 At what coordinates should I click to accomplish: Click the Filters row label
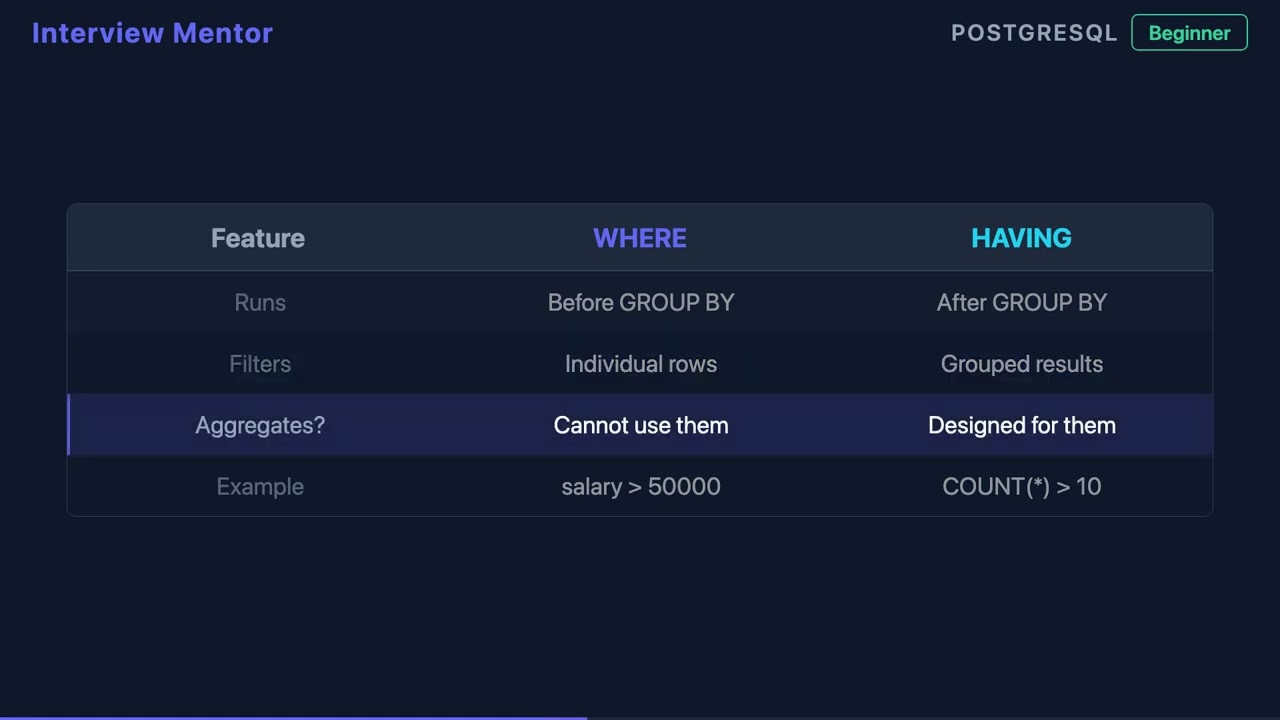260,364
